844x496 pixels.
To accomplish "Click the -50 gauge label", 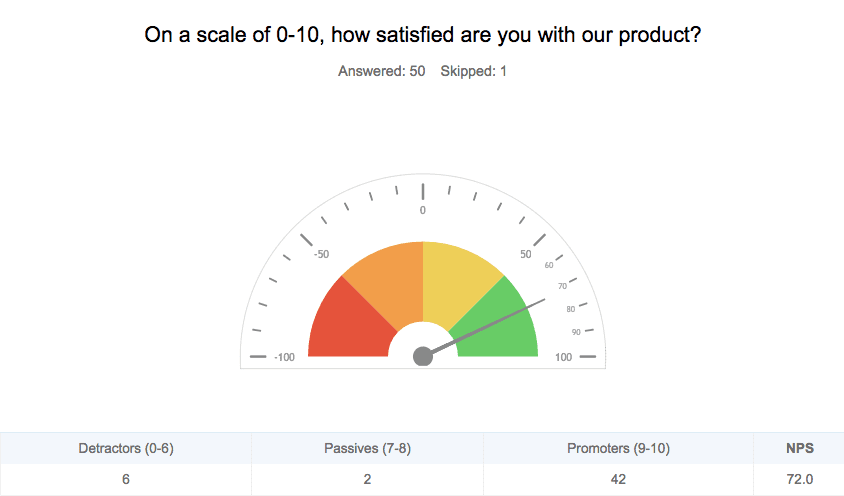I will tap(321, 254).
